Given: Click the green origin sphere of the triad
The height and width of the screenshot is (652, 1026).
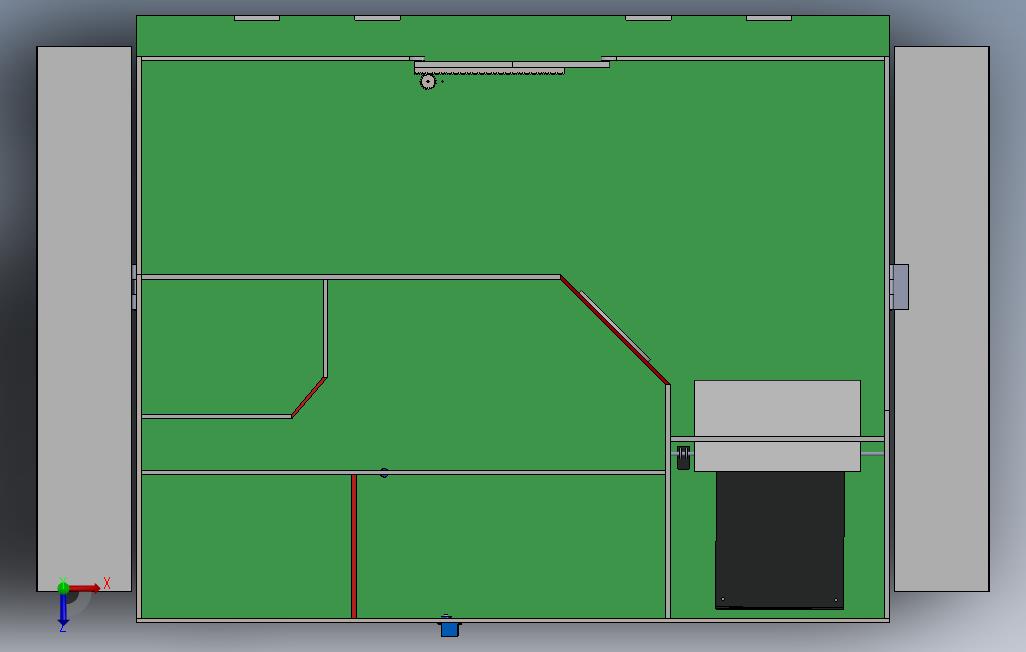Looking at the screenshot, I should [x=63, y=588].
